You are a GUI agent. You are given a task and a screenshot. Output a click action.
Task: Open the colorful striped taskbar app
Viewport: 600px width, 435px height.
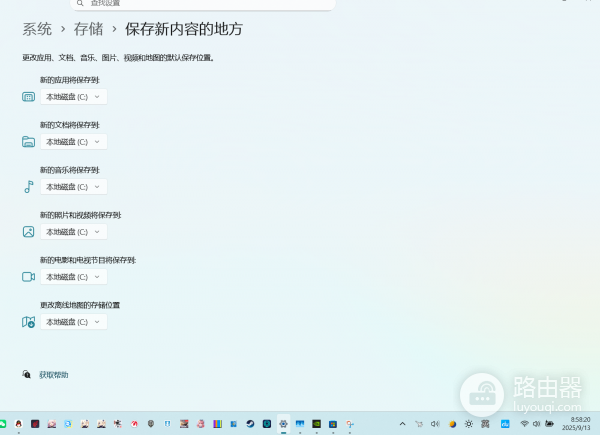pos(217,424)
